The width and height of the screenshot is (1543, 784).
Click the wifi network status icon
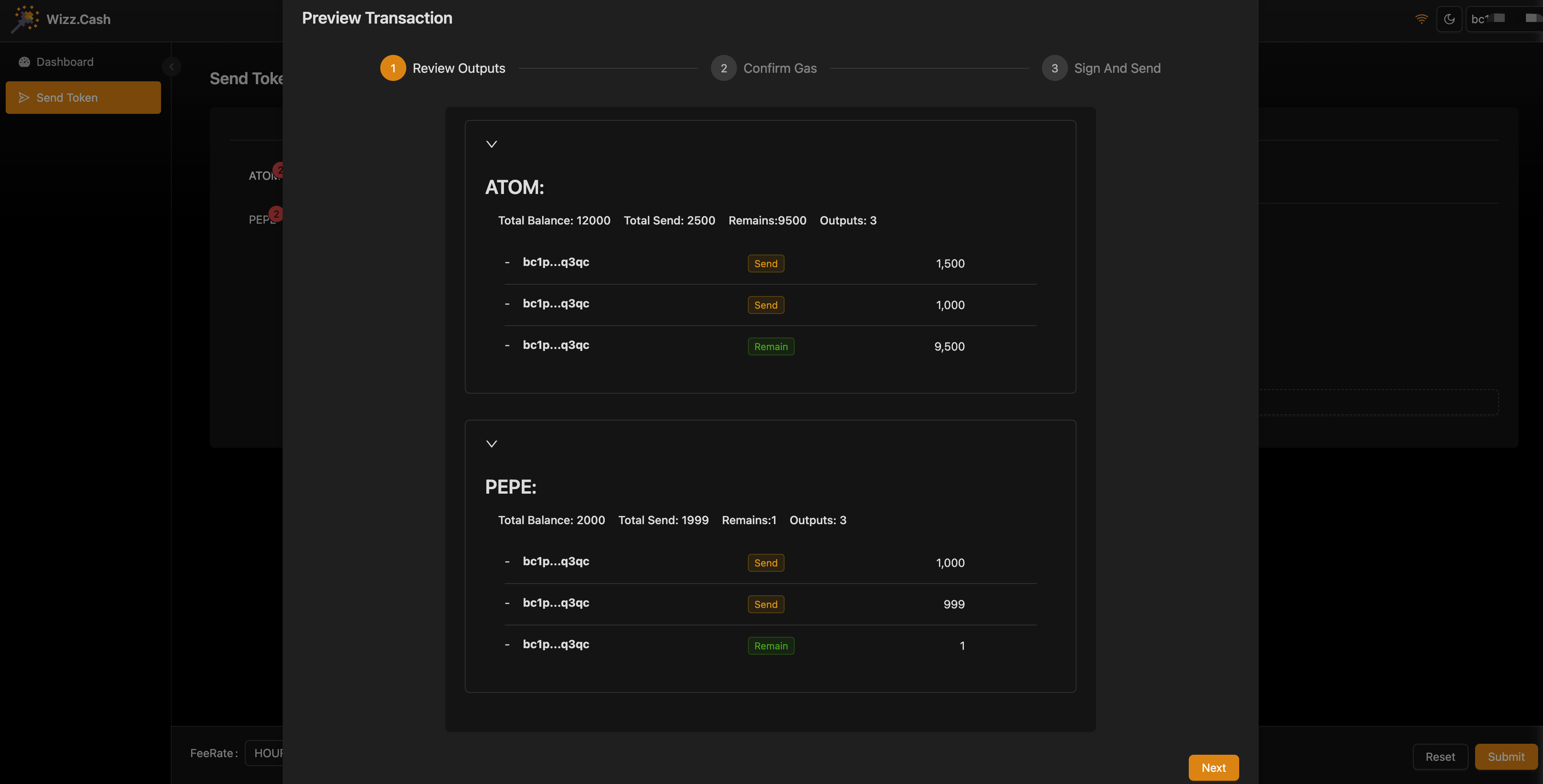point(1421,19)
